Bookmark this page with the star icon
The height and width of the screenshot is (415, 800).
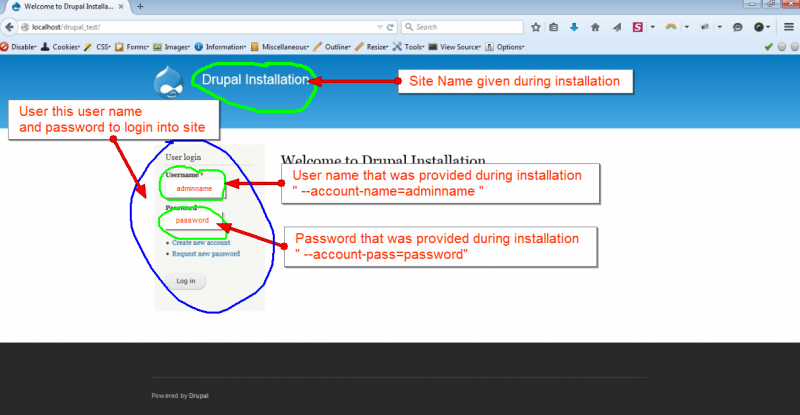[536, 27]
